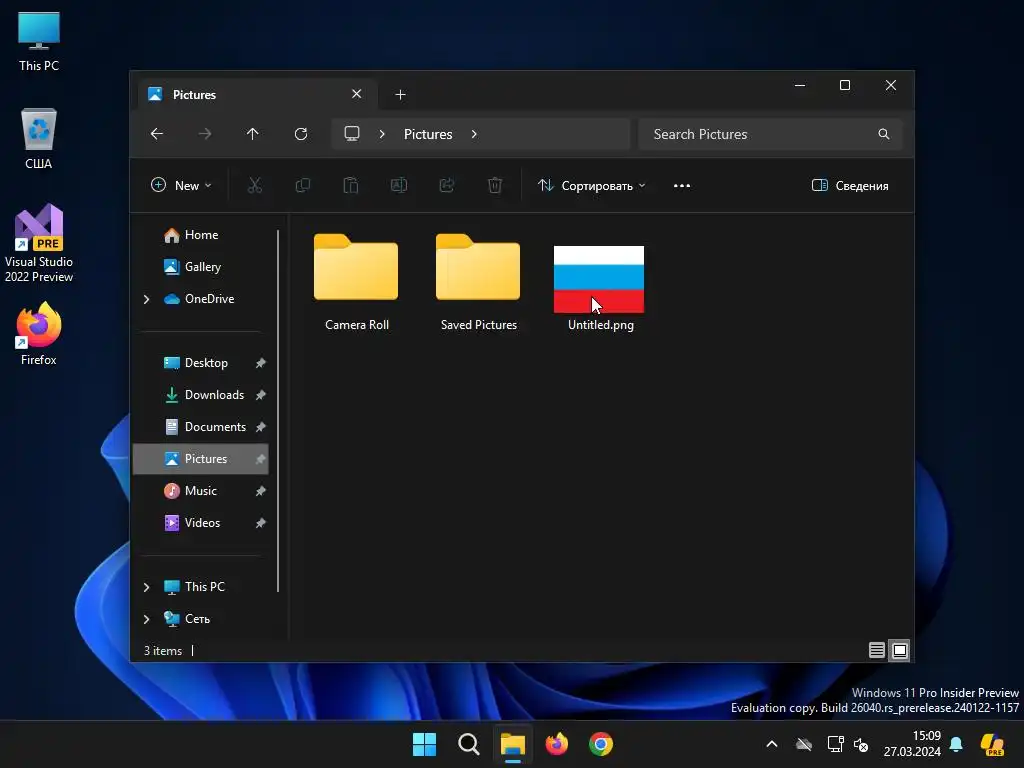
Task: Select the США recycle bin desktop icon
Action: (x=39, y=140)
